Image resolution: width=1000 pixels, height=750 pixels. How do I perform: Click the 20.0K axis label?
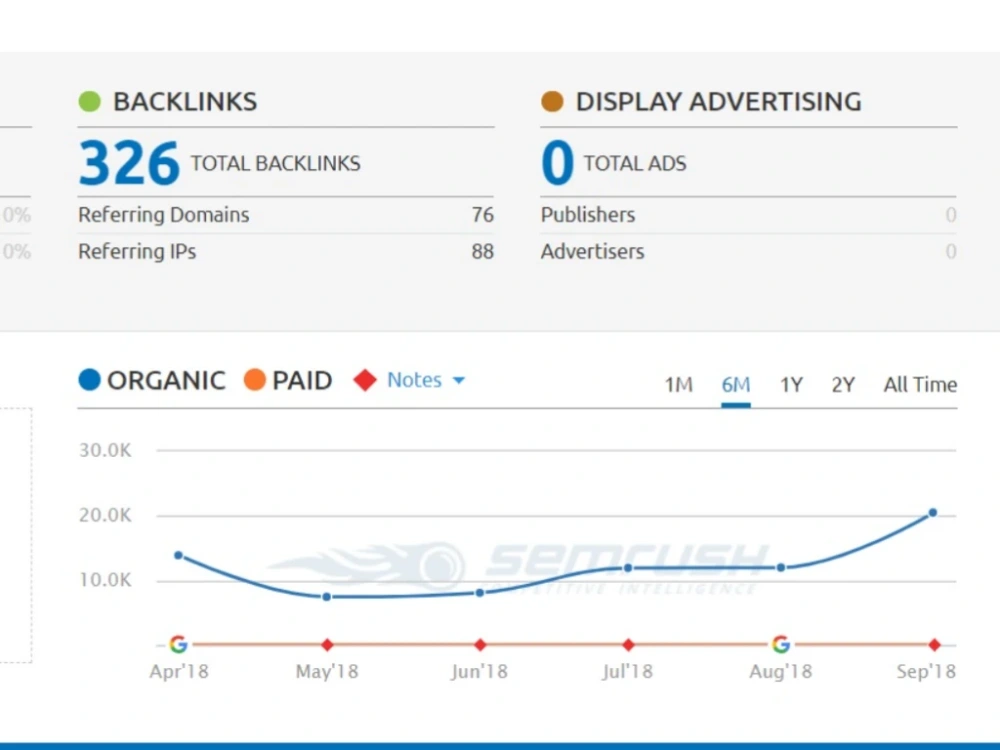coord(105,515)
